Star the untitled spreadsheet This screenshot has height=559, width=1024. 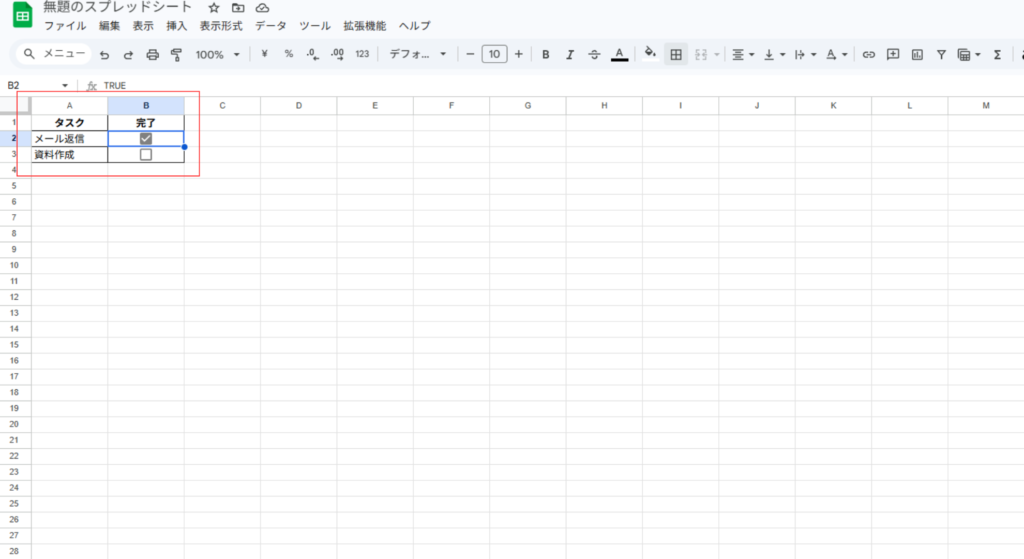(x=213, y=8)
